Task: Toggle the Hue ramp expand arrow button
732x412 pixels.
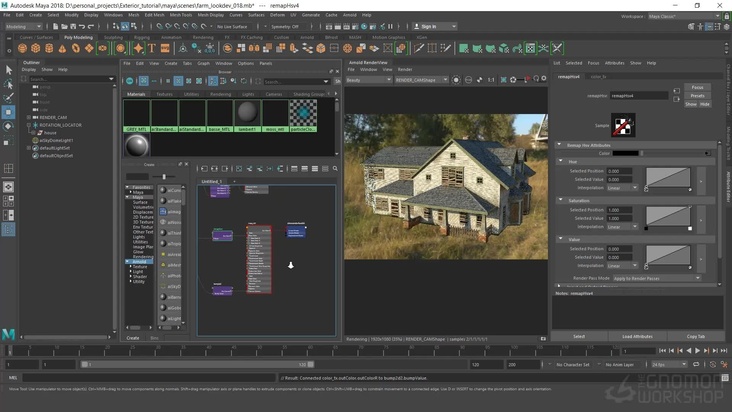Action: click(701, 181)
